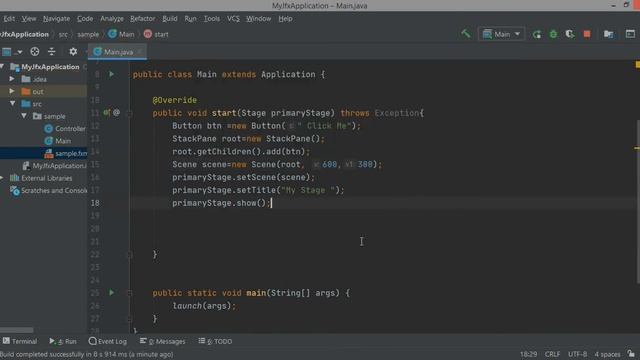Open the Edit menu
The width and height of the screenshot is (640, 360).
[x=9, y=19]
